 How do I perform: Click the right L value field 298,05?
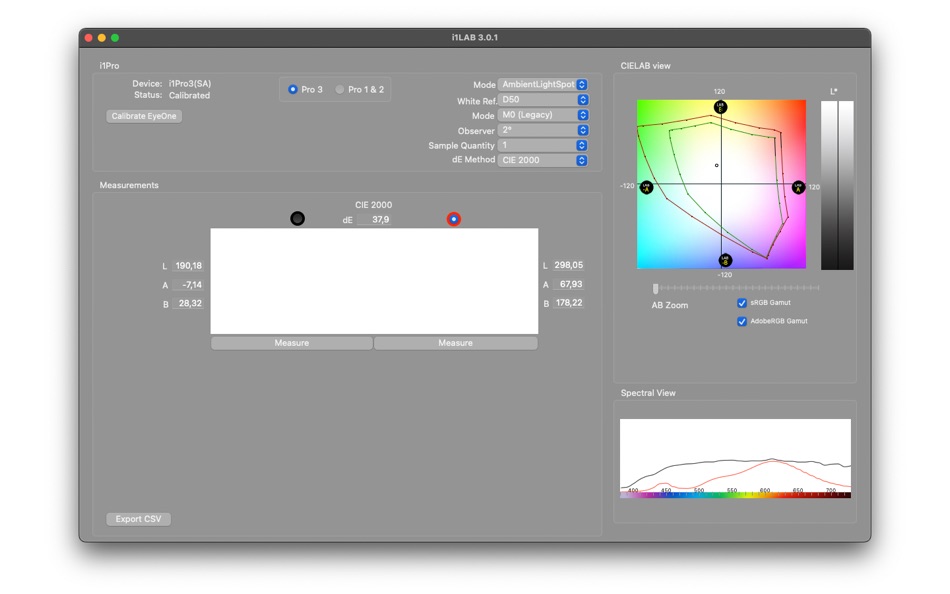pos(568,265)
